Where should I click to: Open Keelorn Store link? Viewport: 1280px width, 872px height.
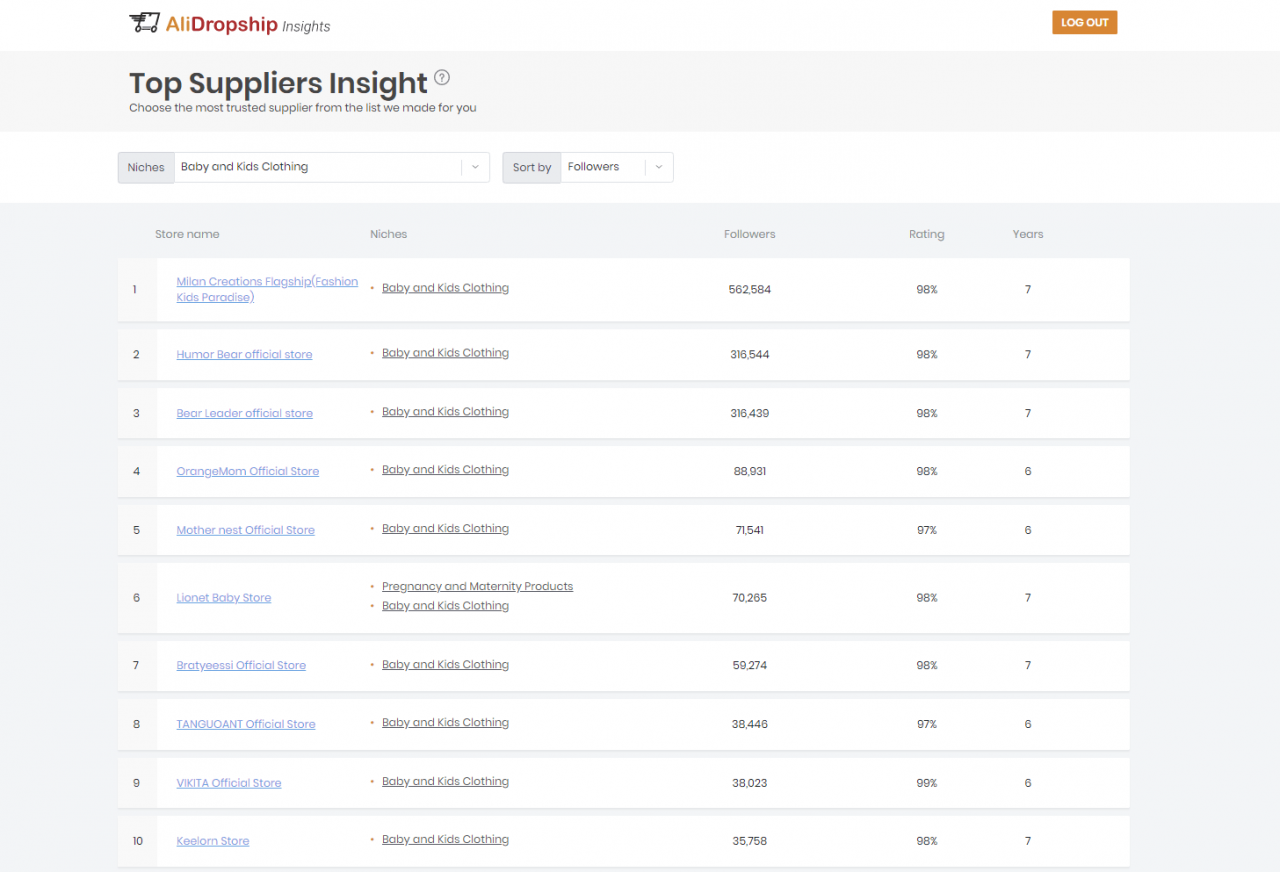[212, 840]
